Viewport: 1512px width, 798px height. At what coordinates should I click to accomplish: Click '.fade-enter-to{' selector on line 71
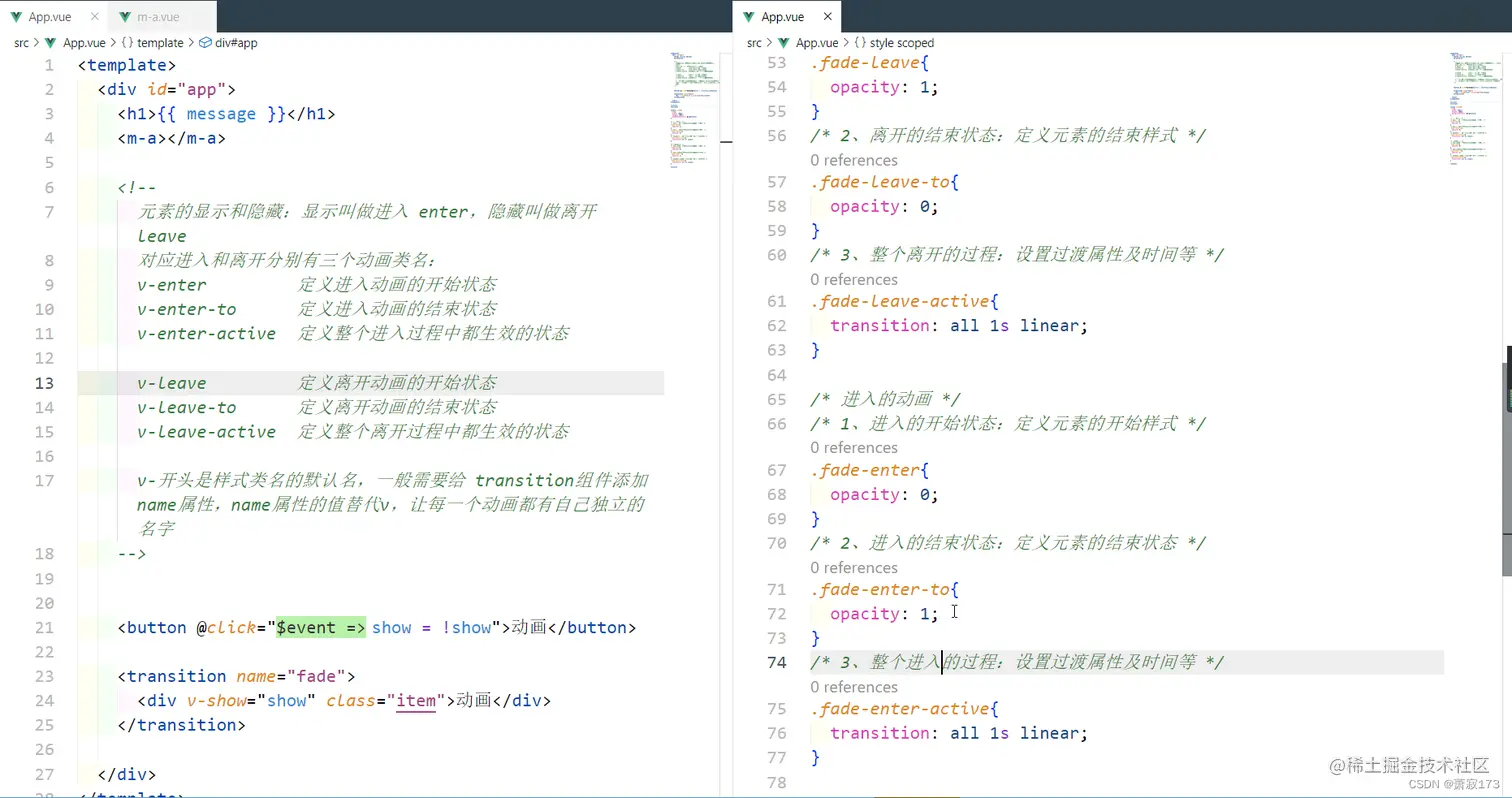point(885,590)
